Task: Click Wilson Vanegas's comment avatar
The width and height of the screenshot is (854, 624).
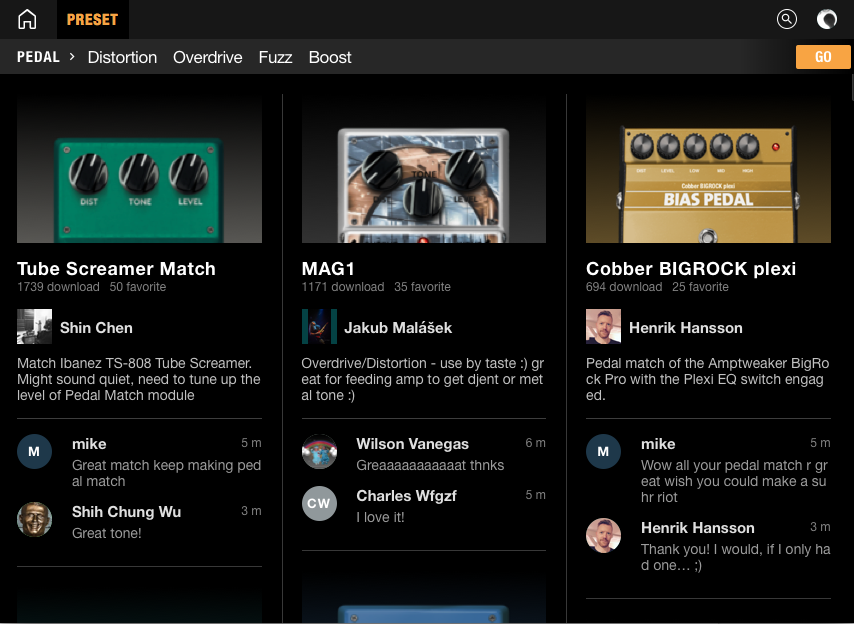Action: click(319, 452)
